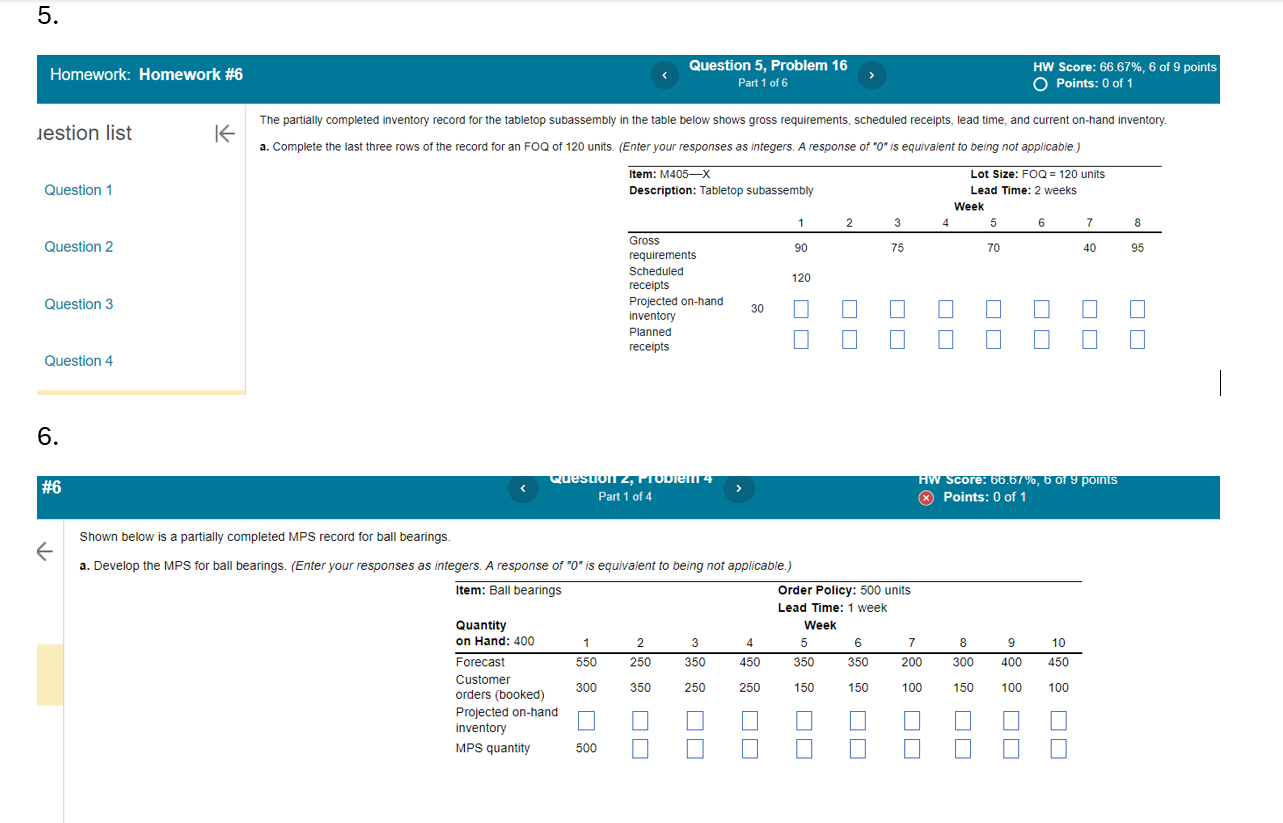Viewport: 1283px width, 823px height.
Task: Click the Homework #6 title in header
Action: pos(191,75)
